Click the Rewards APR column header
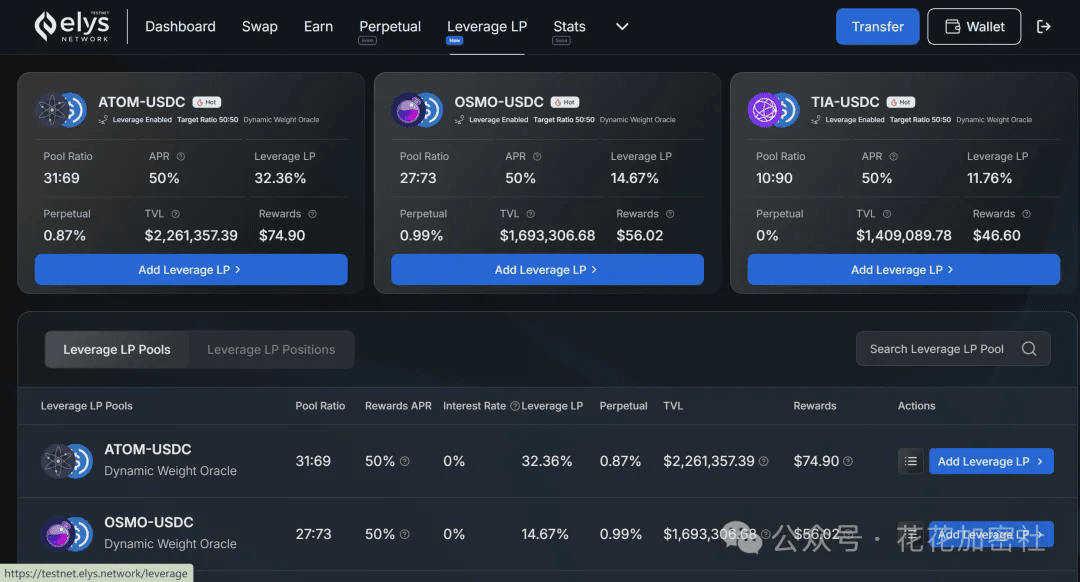The height and width of the screenshot is (582, 1080). click(x=398, y=406)
